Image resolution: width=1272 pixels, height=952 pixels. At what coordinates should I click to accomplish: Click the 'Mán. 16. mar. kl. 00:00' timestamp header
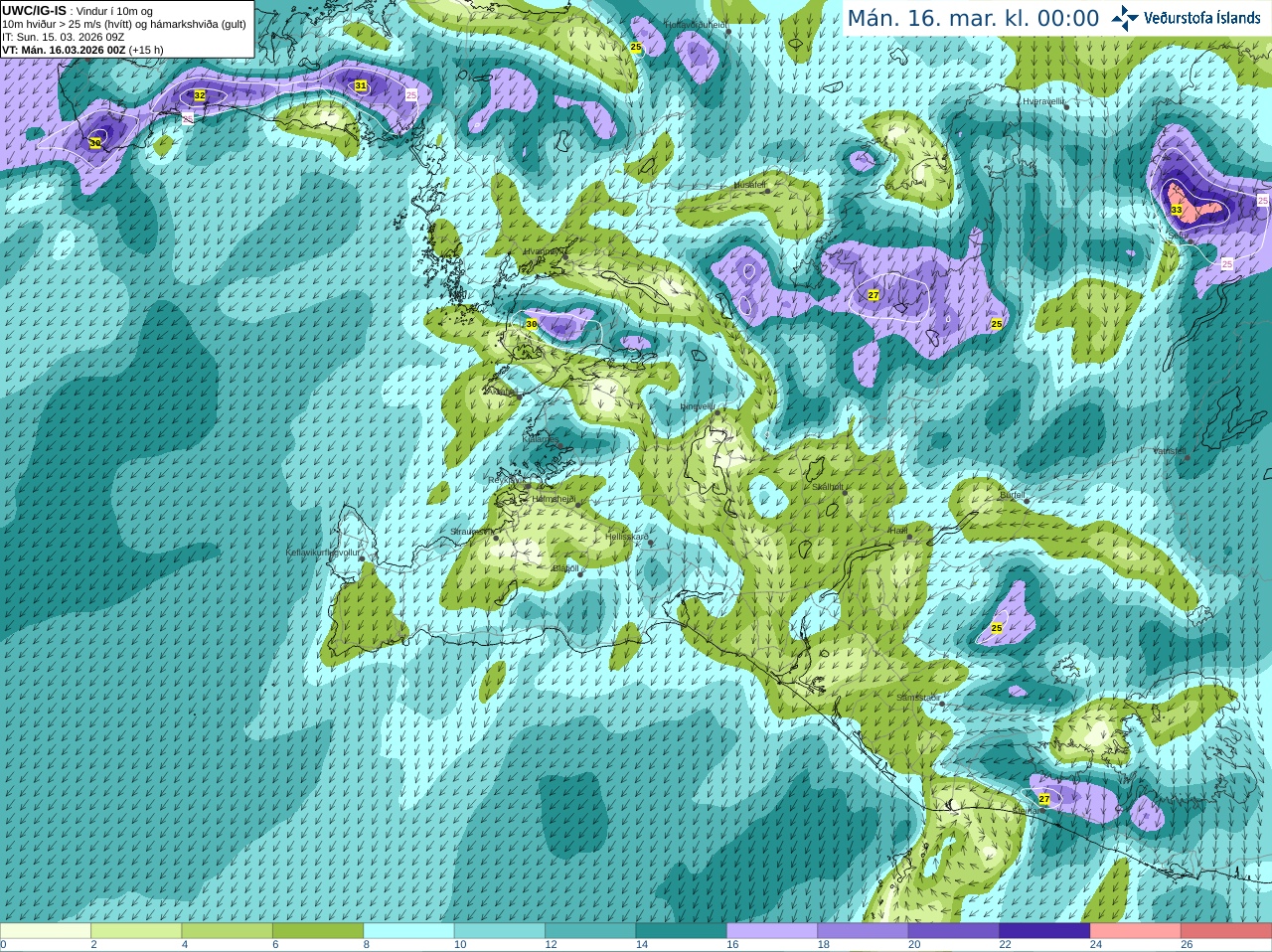pos(973,18)
